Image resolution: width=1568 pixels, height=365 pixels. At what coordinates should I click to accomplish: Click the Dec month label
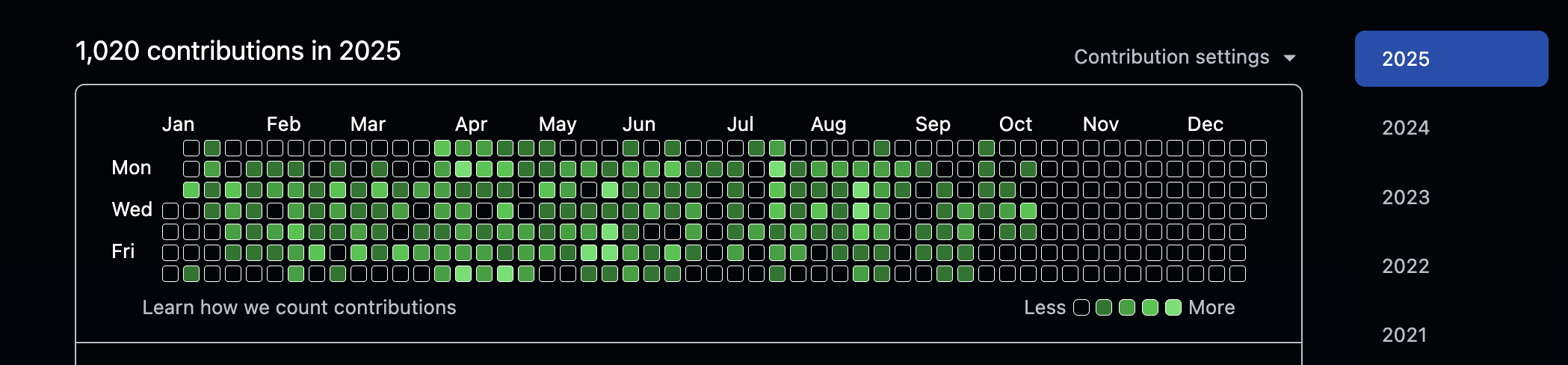pyautogui.click(x=1205, y=124)
